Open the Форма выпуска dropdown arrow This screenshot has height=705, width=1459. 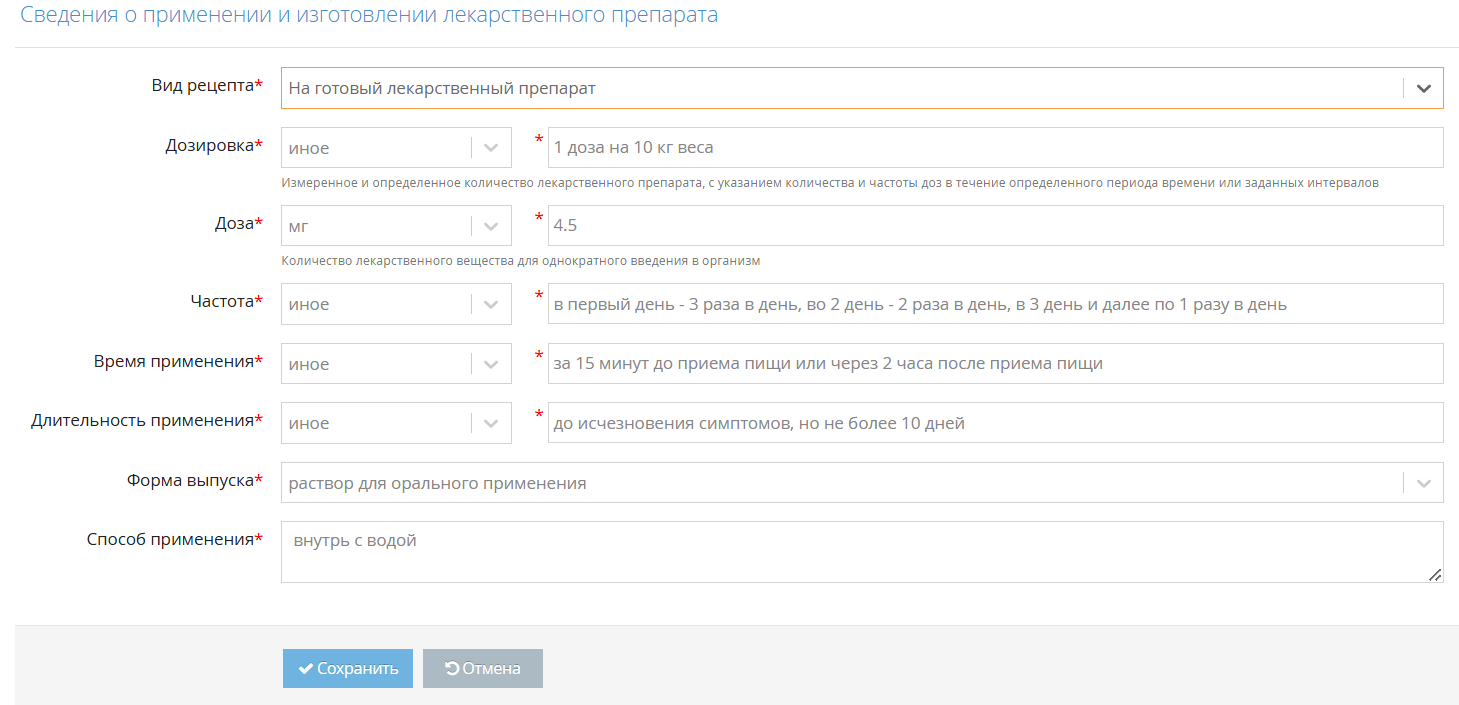(1423, 483)
